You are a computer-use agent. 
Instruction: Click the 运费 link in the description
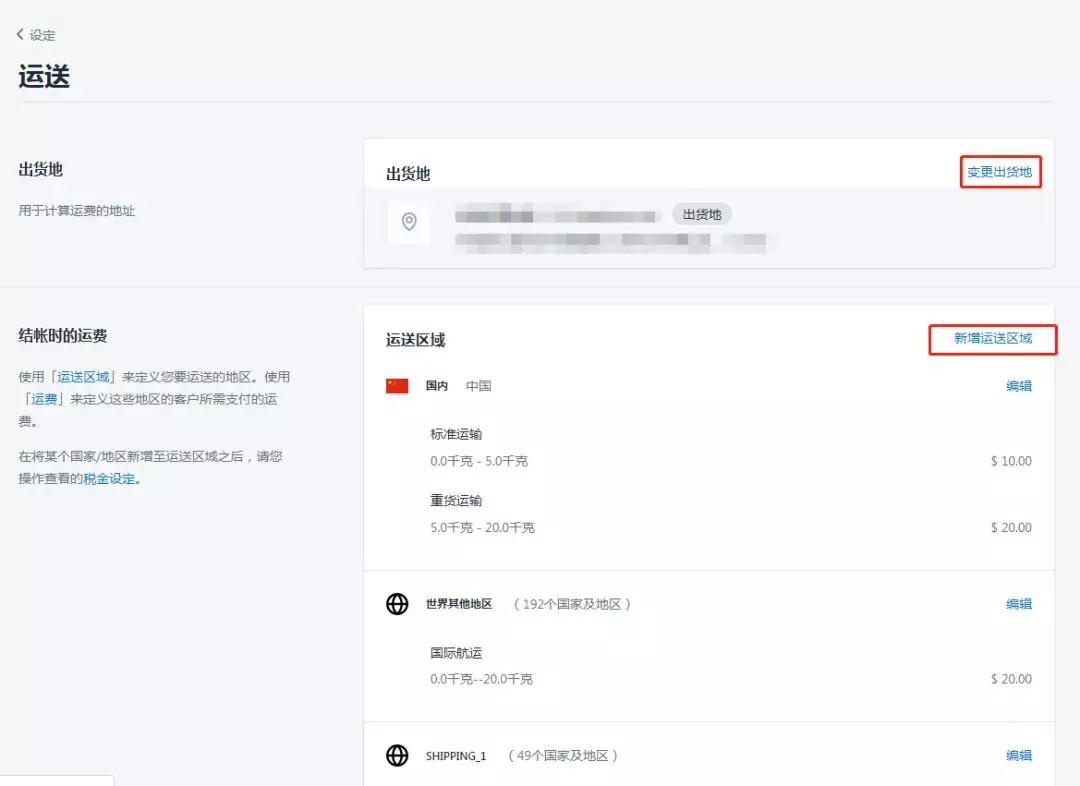(x=46, y=398)
